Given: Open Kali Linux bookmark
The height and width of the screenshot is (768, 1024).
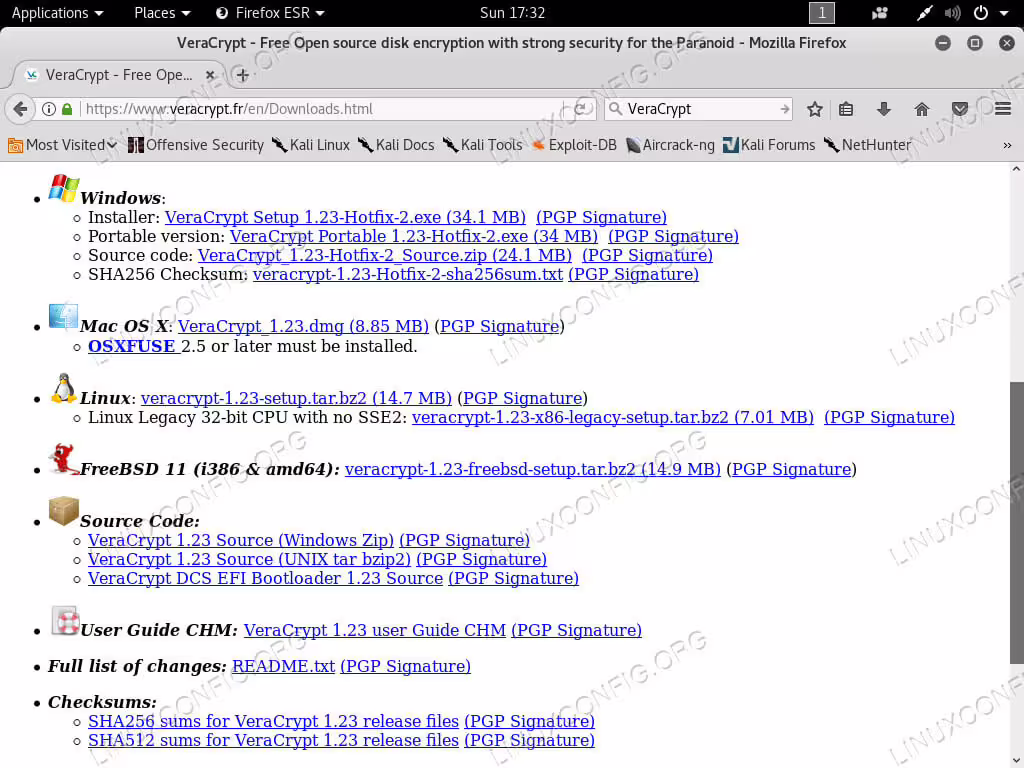Looking at the screenshot, I should click(311, 145).
